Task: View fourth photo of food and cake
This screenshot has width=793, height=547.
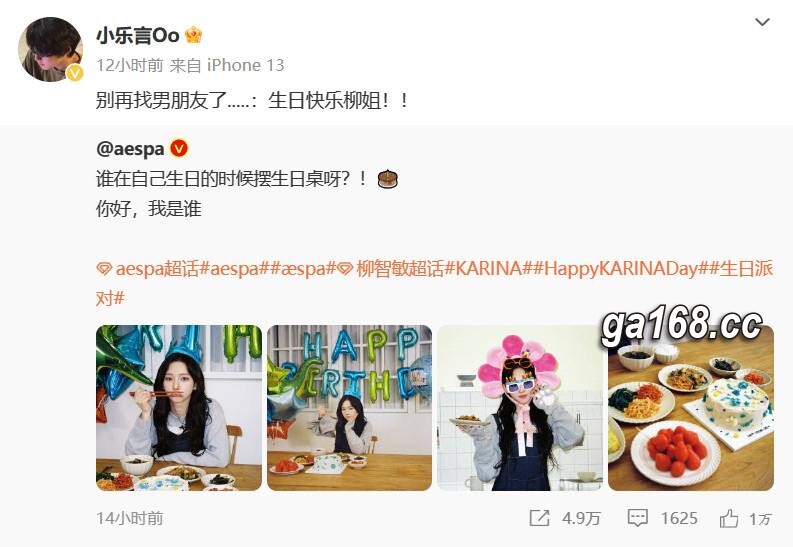Action: point(691,408)
